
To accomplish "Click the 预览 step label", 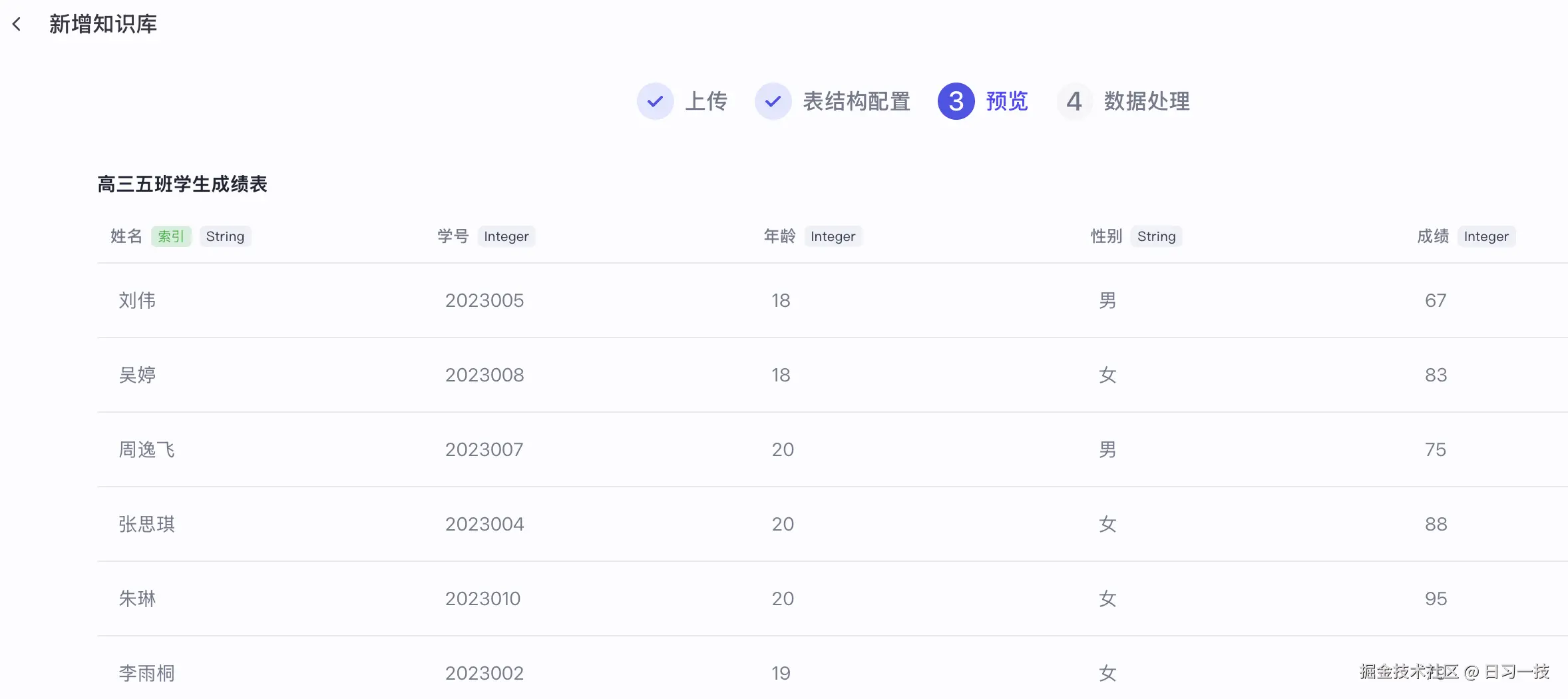I will [1006, 101].
